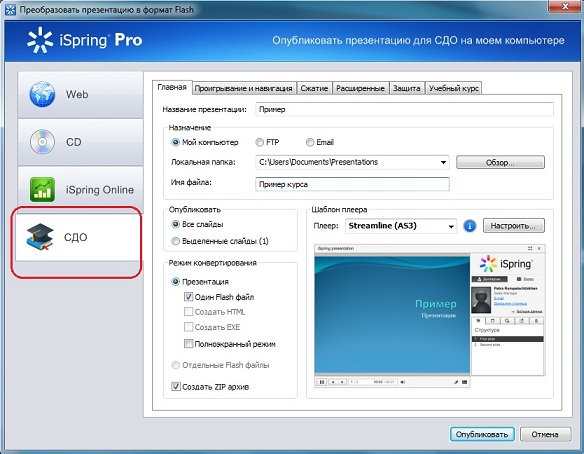Click the Опубликовать button
Image resolution: width=584 pixels, height=454 pixels.
click(x=482, y=434)
